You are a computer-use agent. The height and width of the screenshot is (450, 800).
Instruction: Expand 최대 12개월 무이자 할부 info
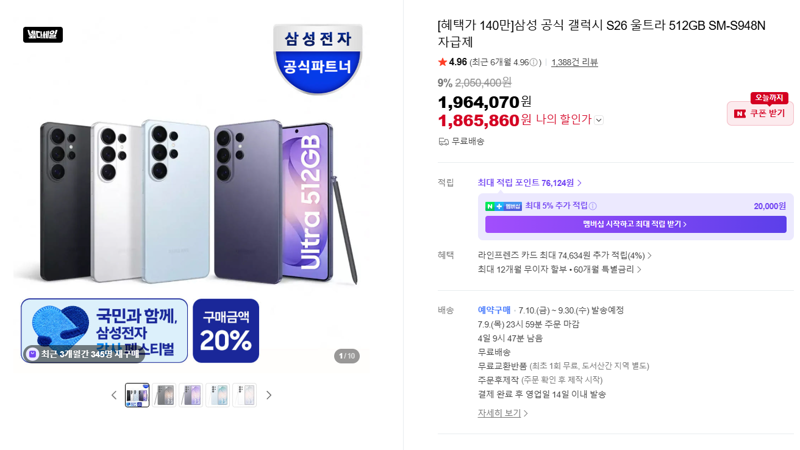pos(559,269)
